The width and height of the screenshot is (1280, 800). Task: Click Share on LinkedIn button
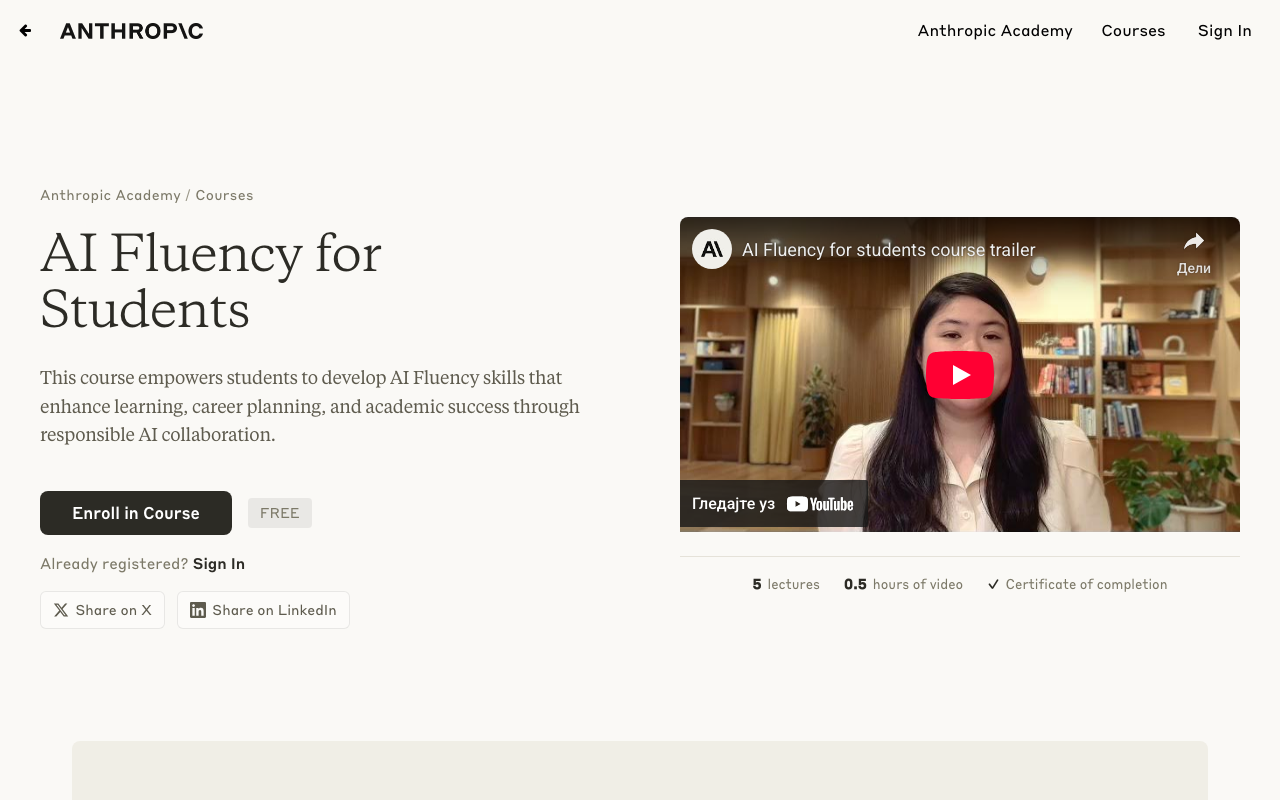pos(263,610)
